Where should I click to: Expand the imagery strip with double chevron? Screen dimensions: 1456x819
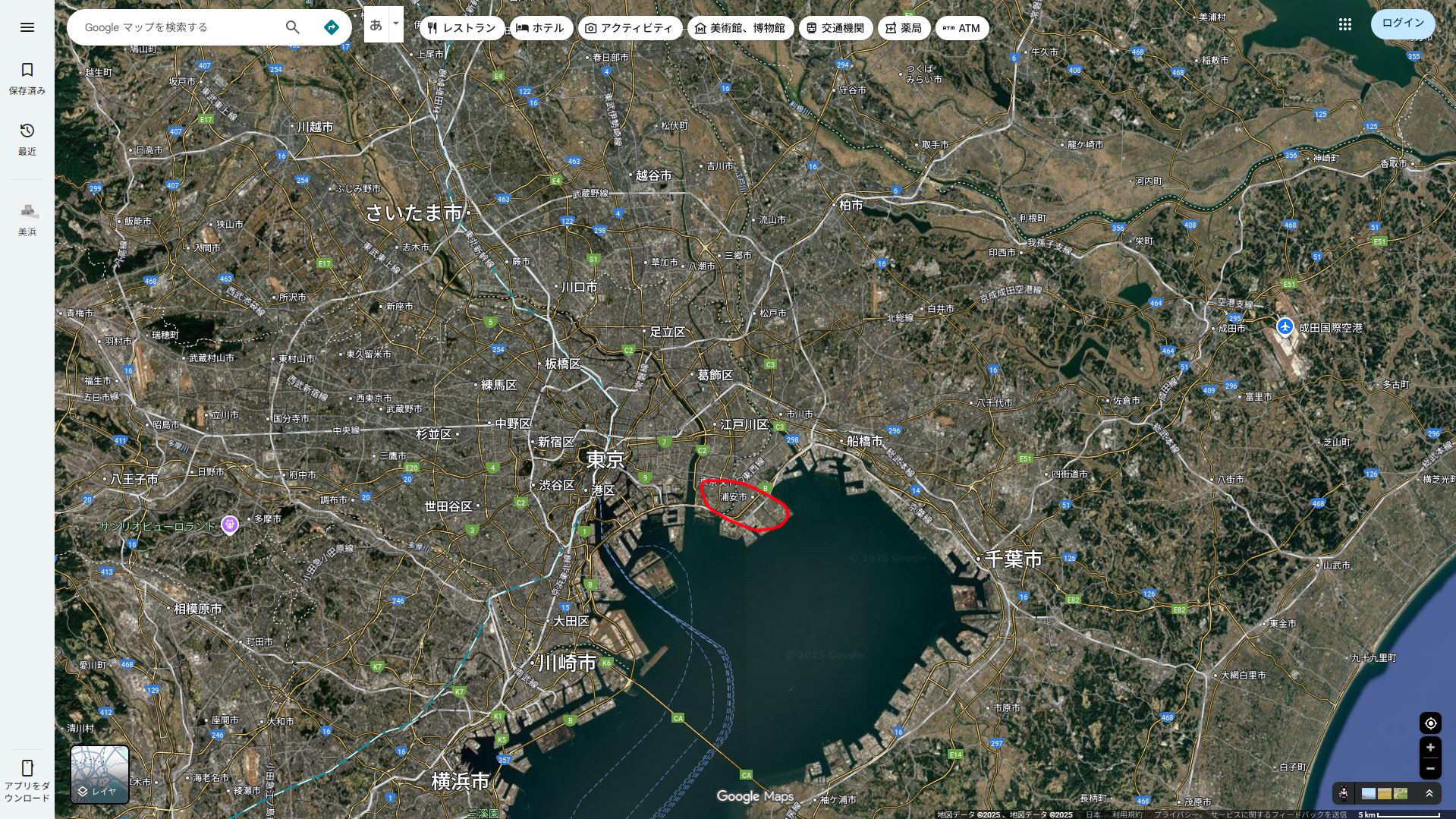point(1429,793)
